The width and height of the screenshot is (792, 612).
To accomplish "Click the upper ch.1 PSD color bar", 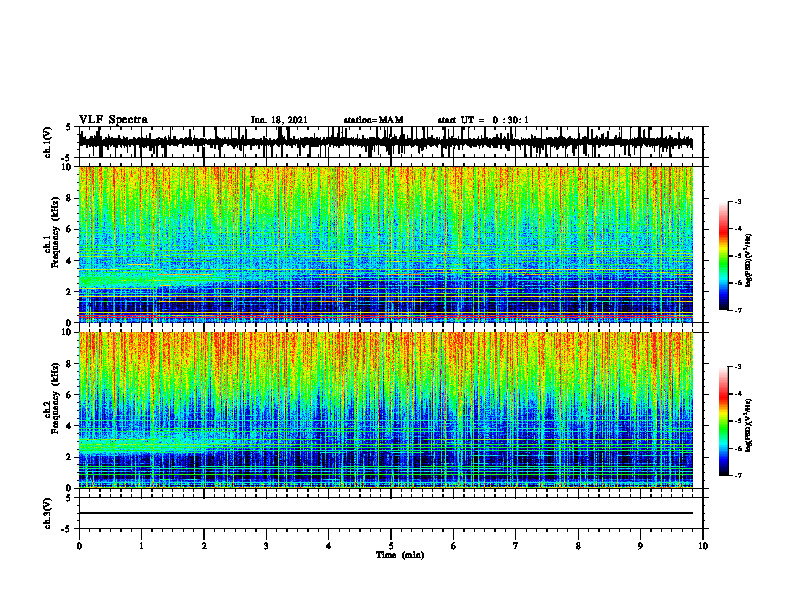I will coord(724,256).
